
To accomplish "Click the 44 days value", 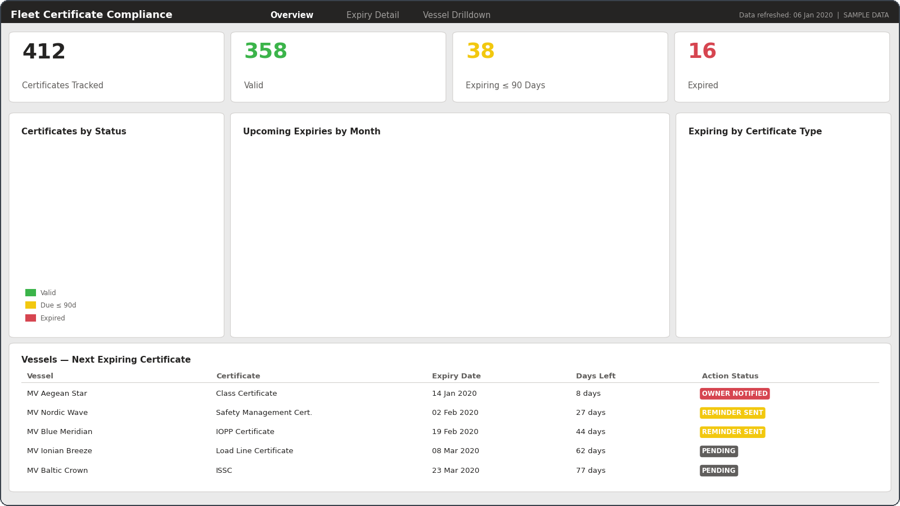I will pos(591,431).
